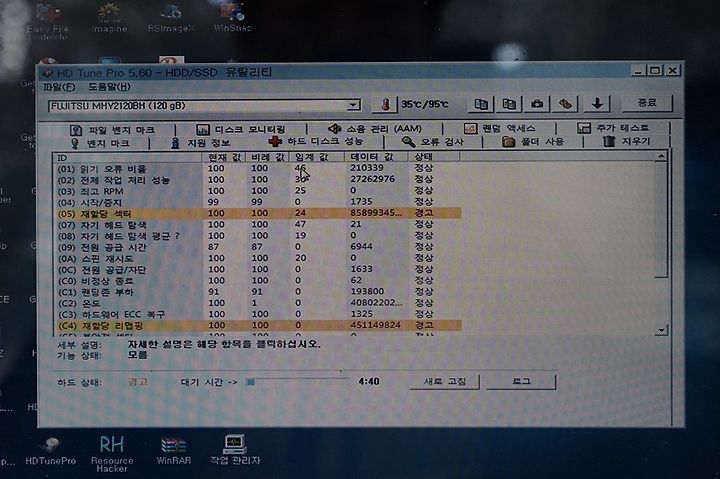
Task: Click the data value 27262976
Action: (372, 179)
